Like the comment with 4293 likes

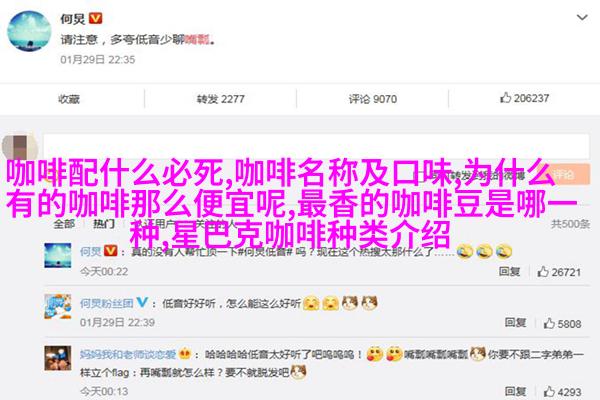click(549, 392)
